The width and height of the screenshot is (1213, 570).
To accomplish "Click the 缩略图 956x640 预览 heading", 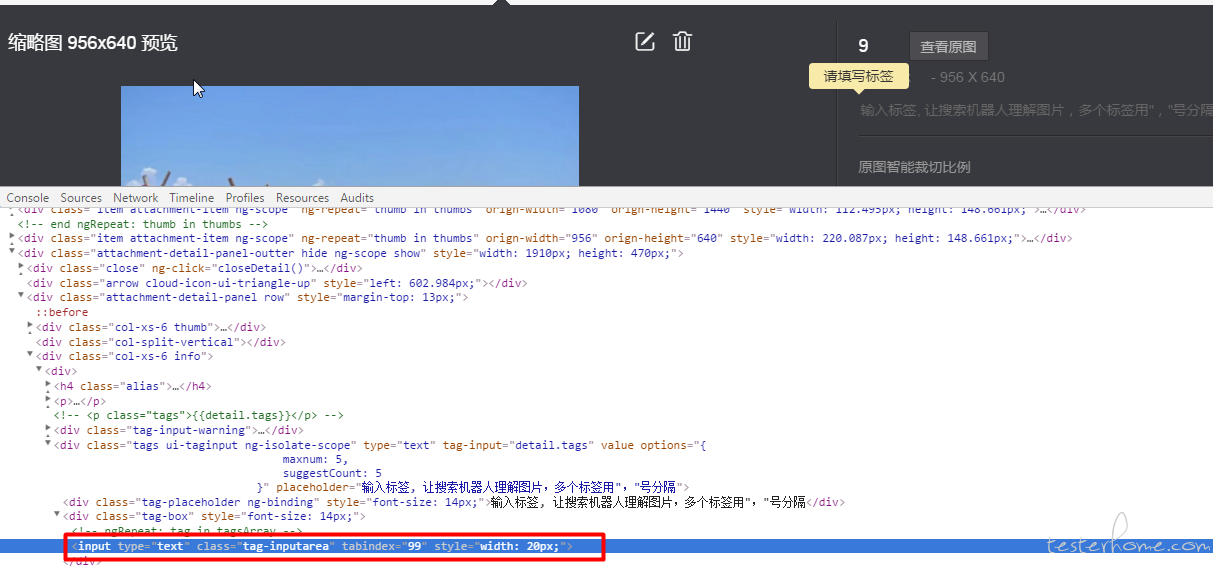I will pos(93,43).
